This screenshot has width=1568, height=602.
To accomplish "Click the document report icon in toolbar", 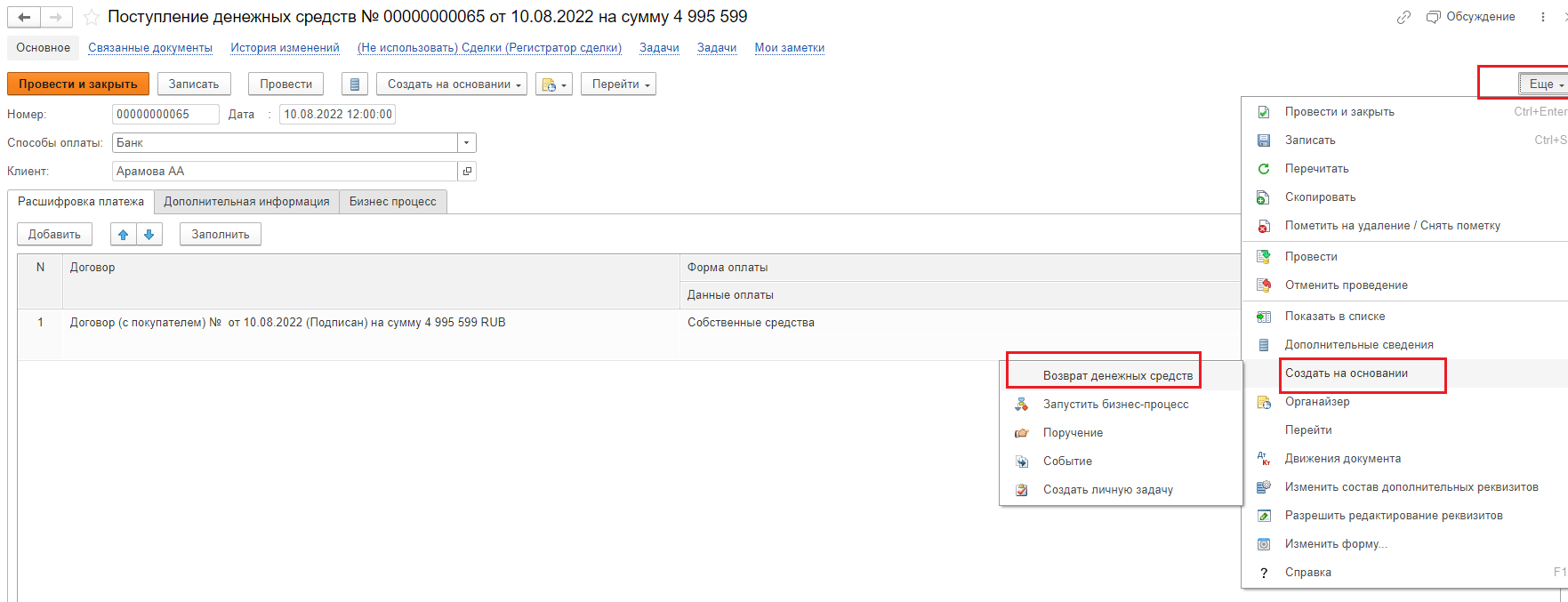I will (355, 84).
